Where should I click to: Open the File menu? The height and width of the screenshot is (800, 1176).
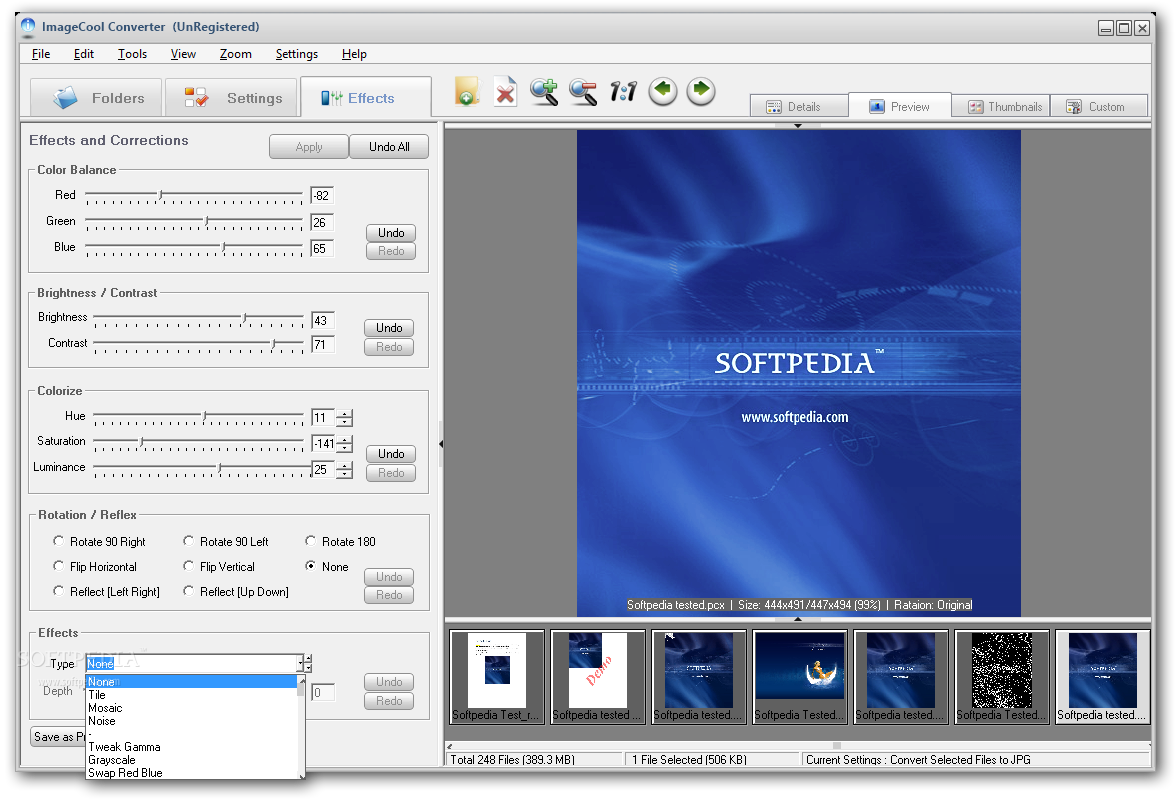(41, 54)
